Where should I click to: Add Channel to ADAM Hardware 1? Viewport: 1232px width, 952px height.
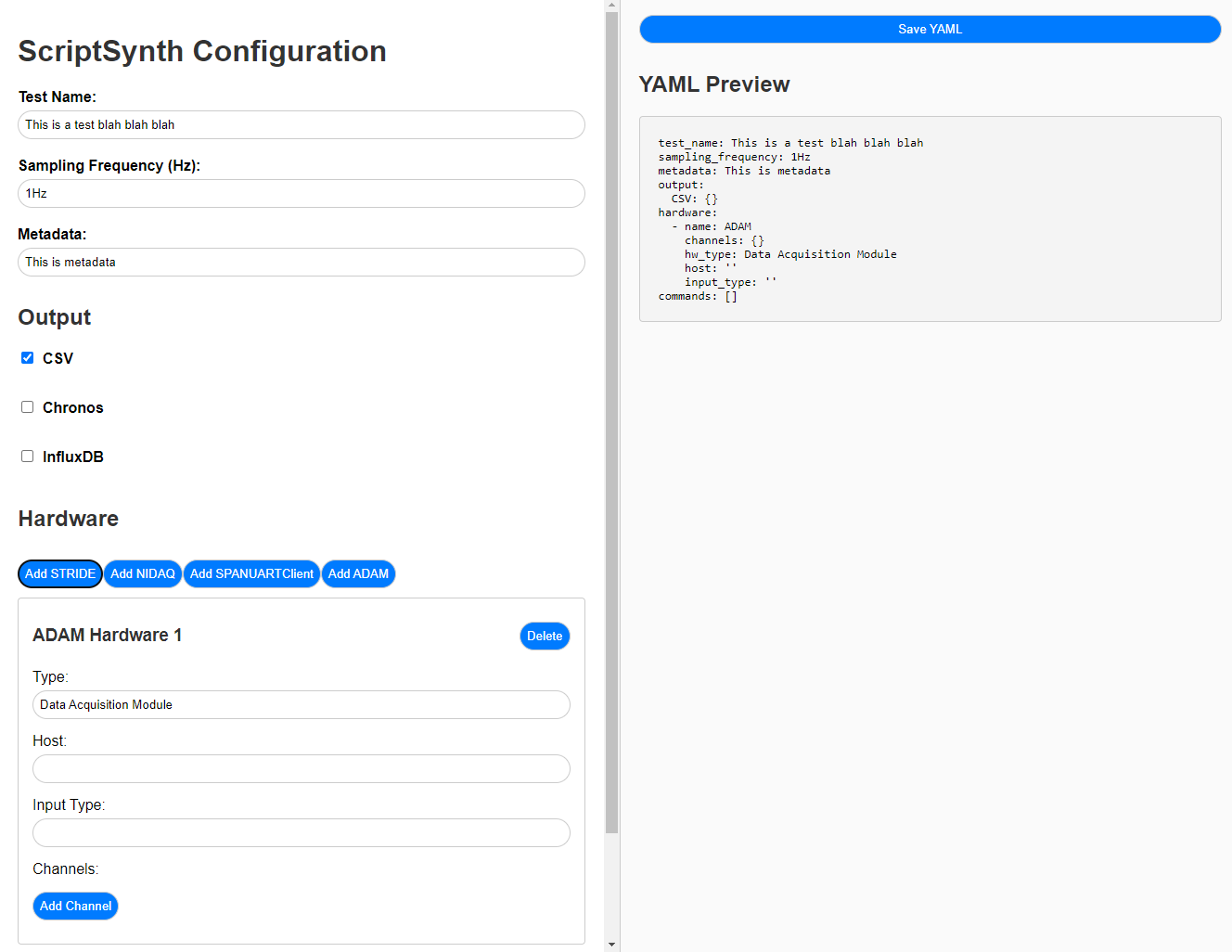[x=75, y=906]
